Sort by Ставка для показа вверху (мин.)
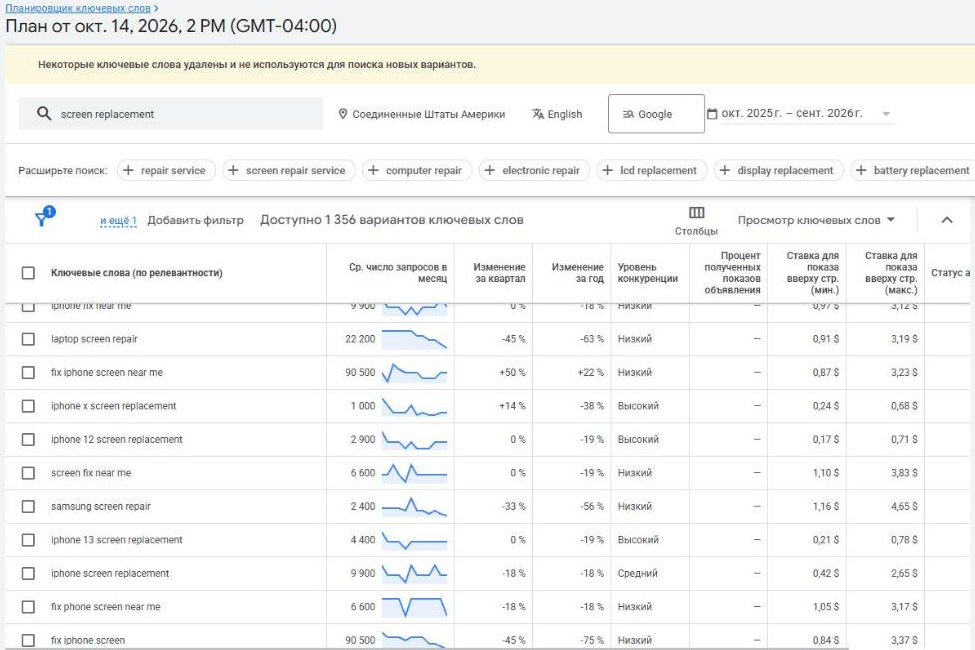 (x=812, y=272)
